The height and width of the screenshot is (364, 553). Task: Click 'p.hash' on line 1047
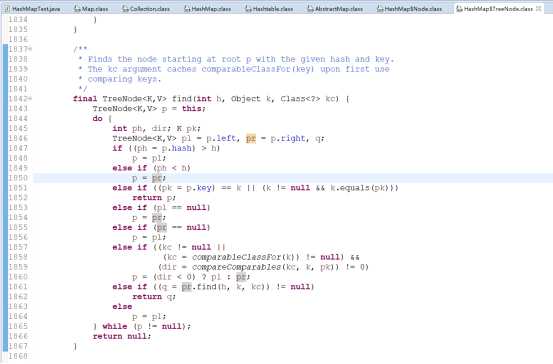coord(177,148)
